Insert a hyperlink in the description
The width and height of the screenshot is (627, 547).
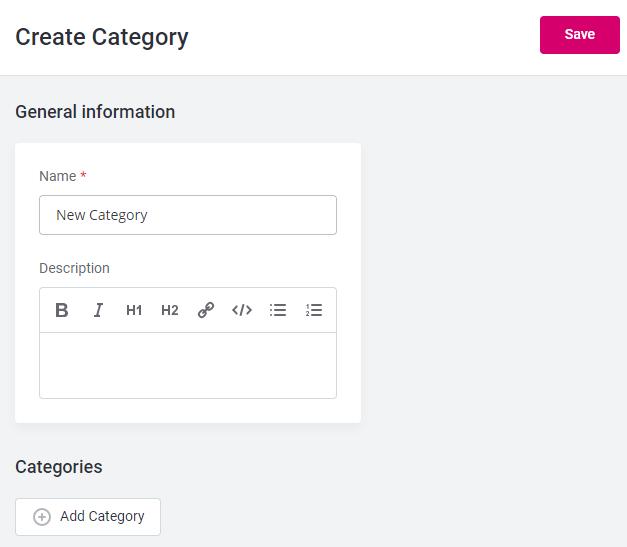[x=206, y=310]
